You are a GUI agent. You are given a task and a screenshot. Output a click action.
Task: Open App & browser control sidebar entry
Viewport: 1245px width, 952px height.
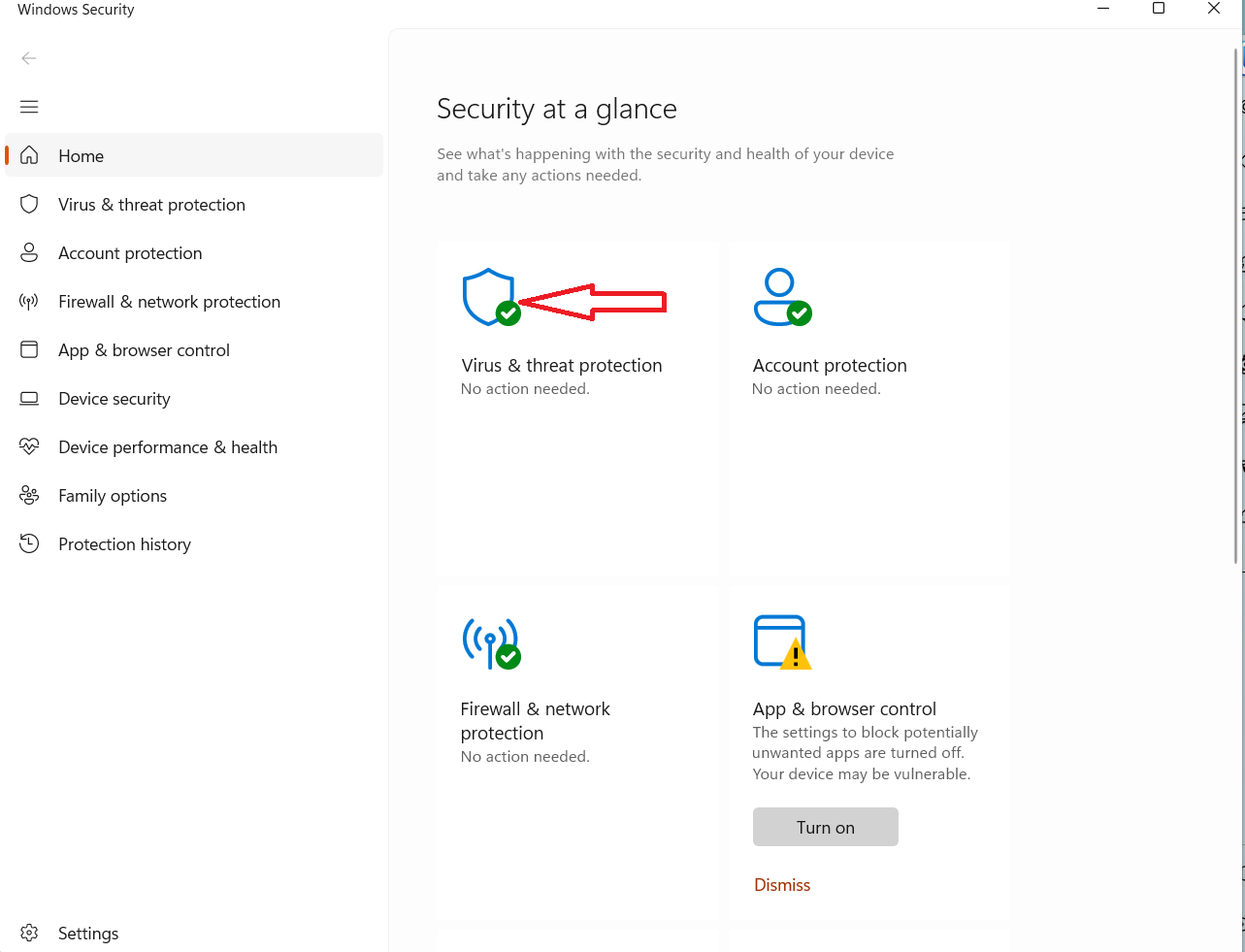144,350
